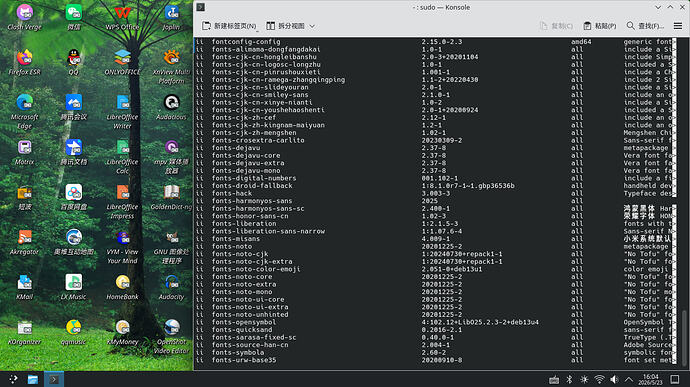
Task: Click version 1:8.1.0r7-1~1.gbp36536b text
Action: (x=468, y=186)
